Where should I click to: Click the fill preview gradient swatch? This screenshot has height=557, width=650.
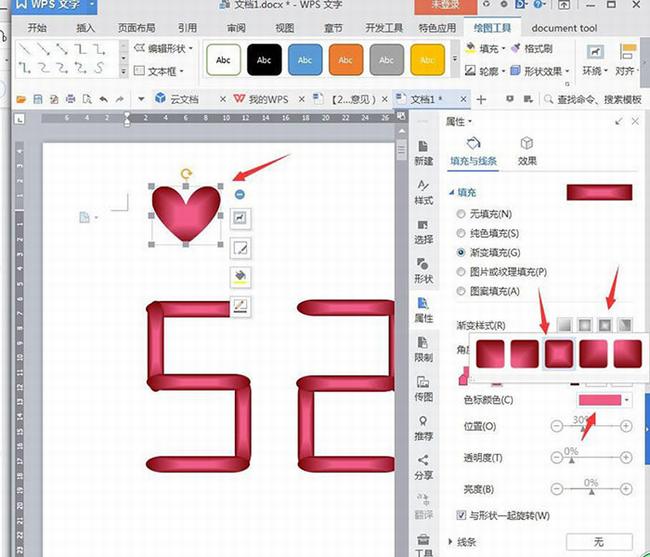599,193
